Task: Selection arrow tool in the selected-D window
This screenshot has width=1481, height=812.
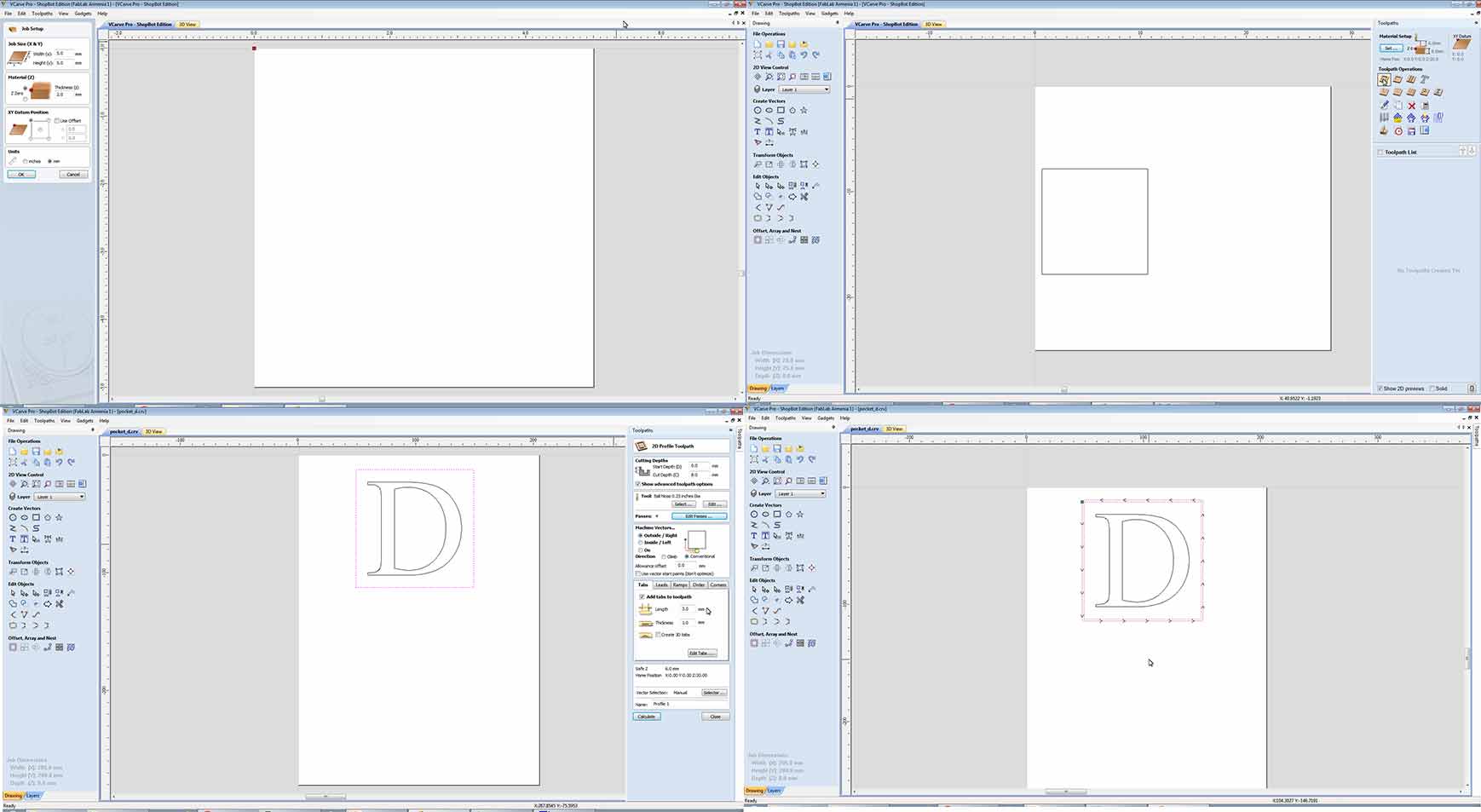Action: coord(754,589)
